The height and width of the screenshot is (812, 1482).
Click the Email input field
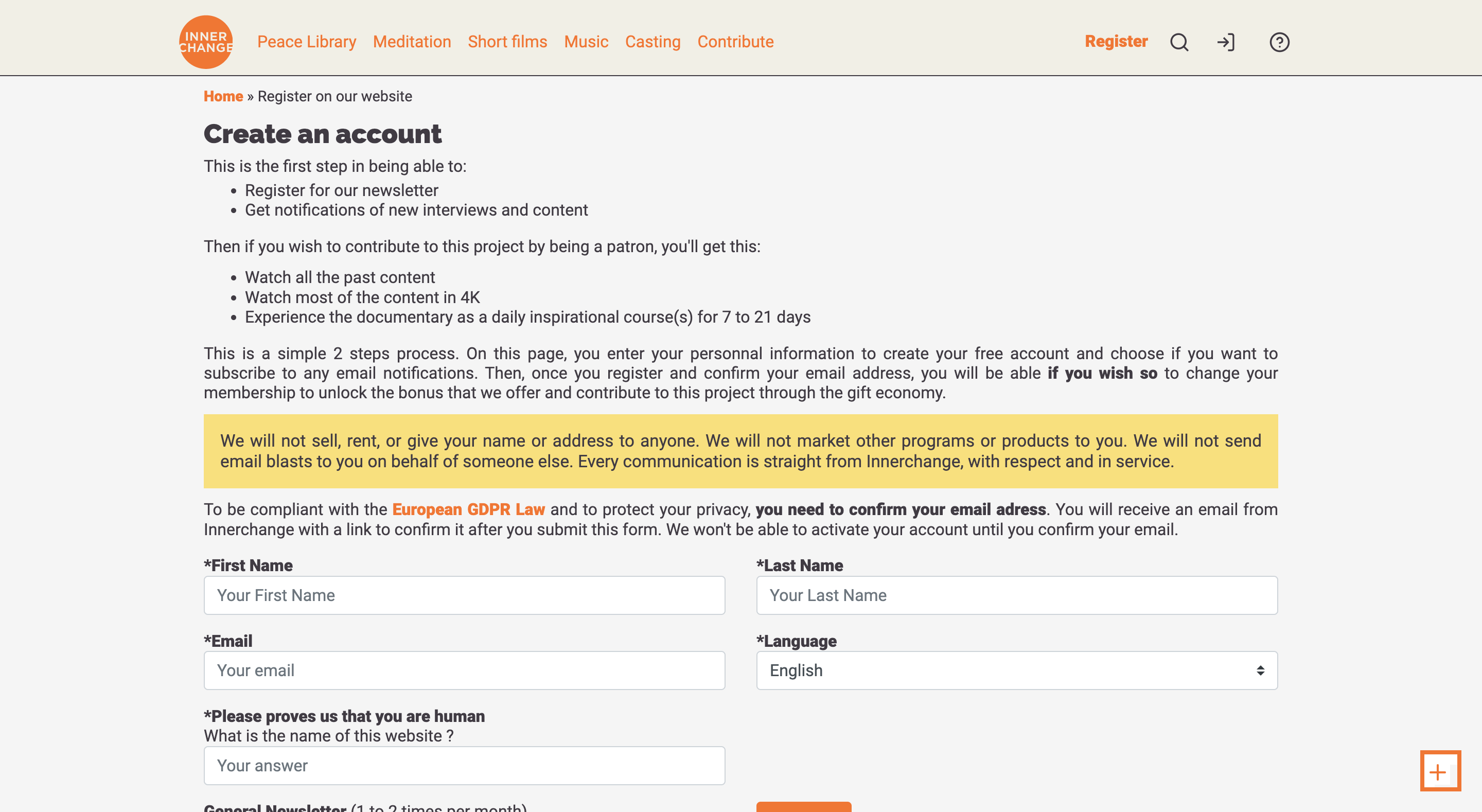click(x=465, y=670)
